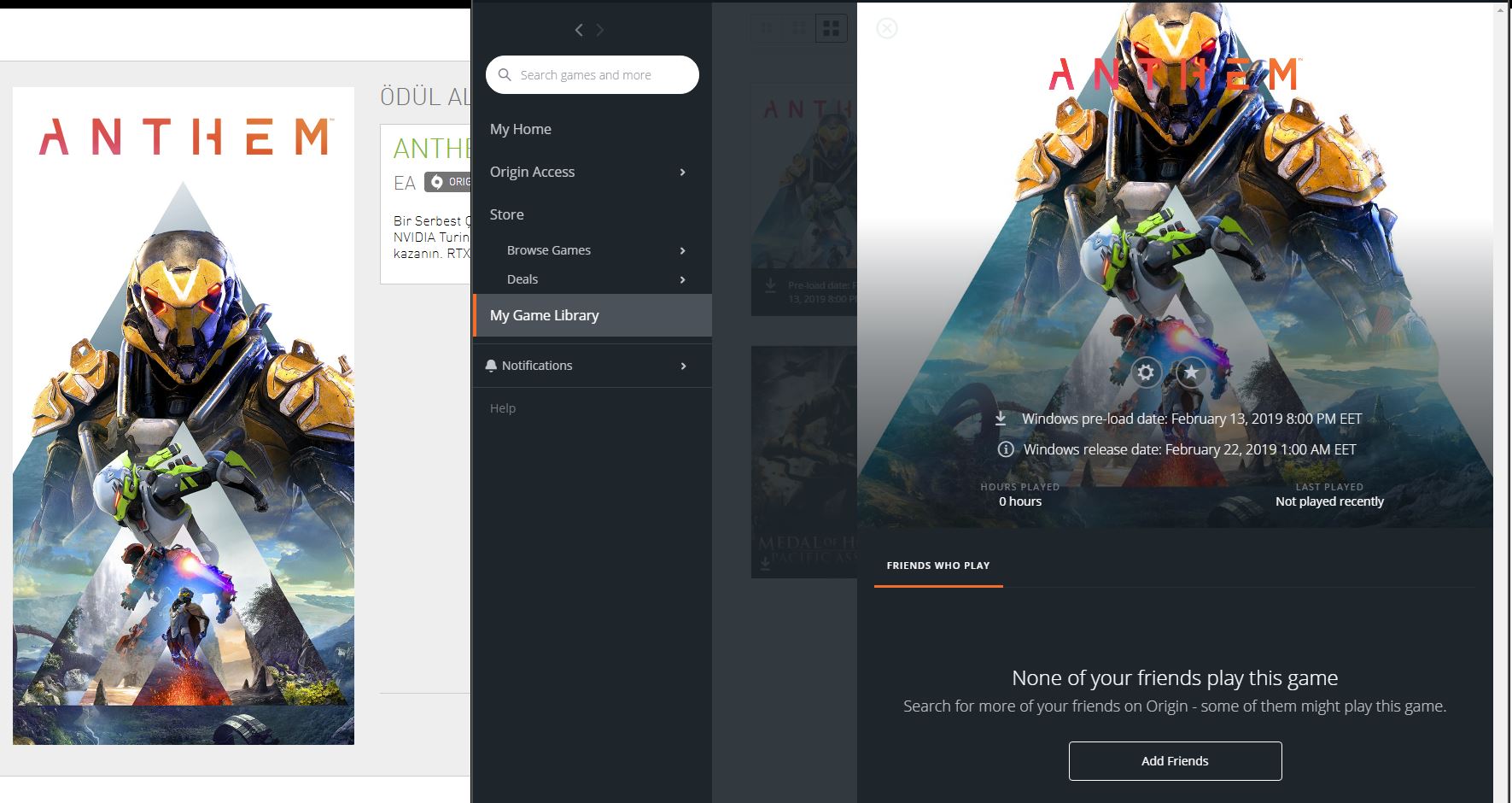This screenshot has height=803, width=1512.
Task: Click the search magnifier icon
Action: point(505,74)
